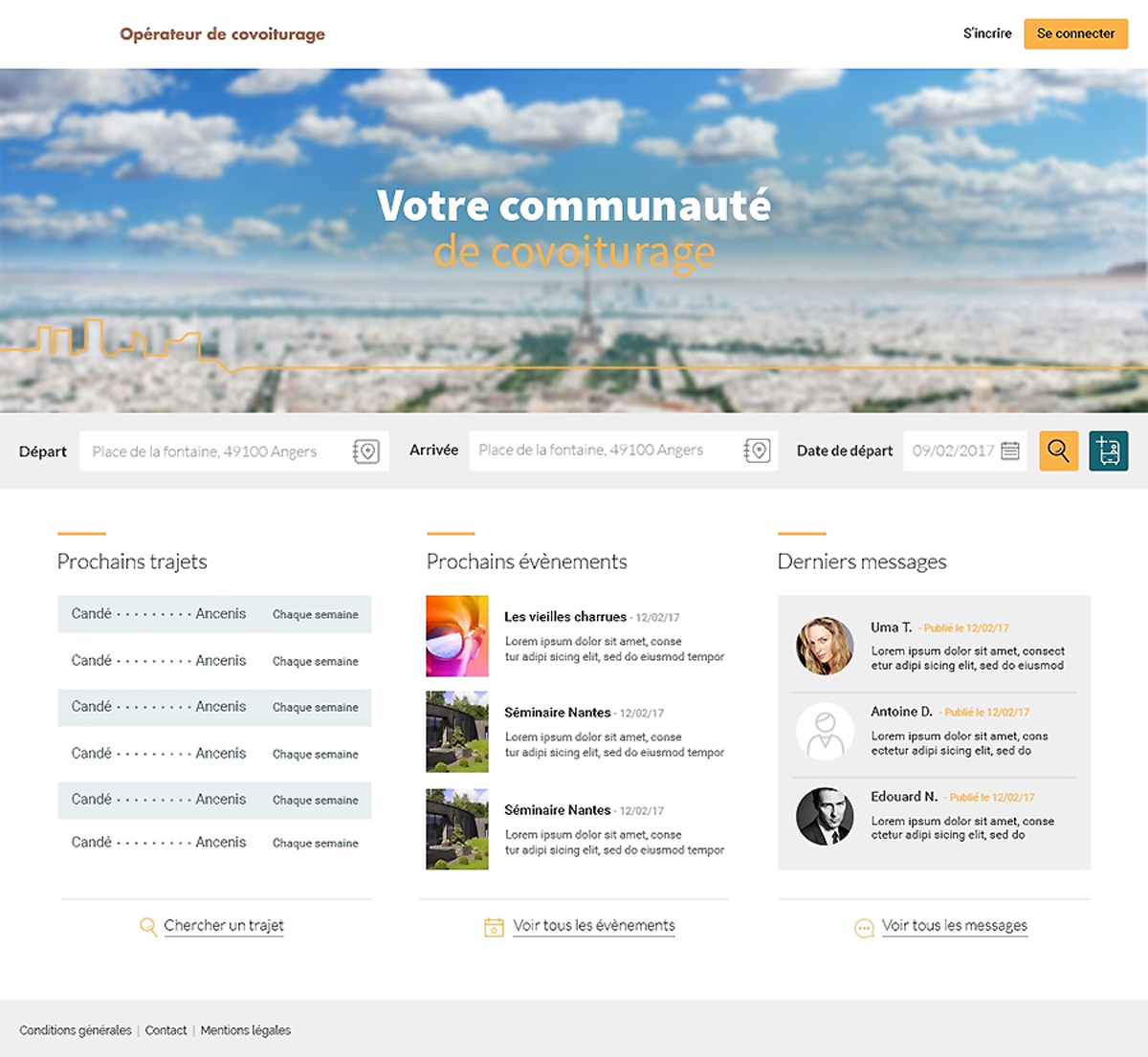This screenshot has height=1057, width=1148.
Task: Click Uma T.'s profile photo
Action: tap(825, 646)
